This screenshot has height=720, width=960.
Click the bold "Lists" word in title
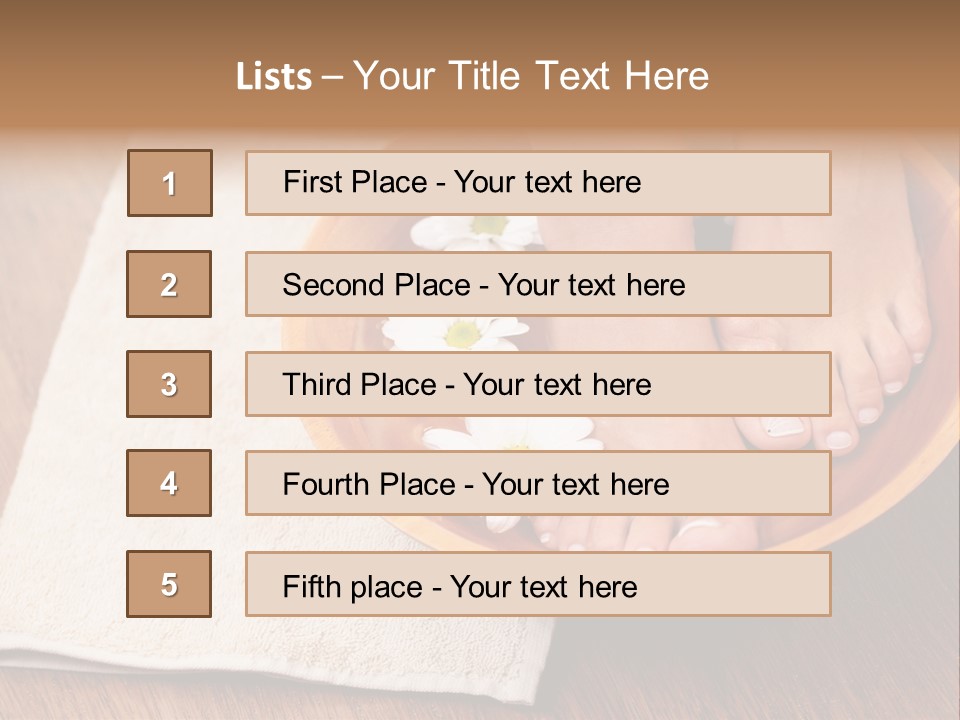coord(273,76)
